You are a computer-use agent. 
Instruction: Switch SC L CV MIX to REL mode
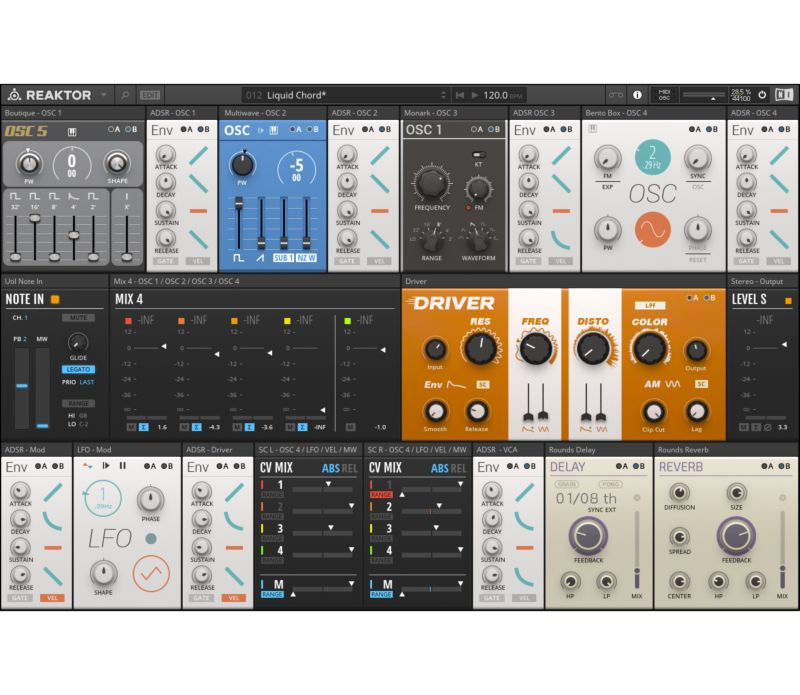348,467
